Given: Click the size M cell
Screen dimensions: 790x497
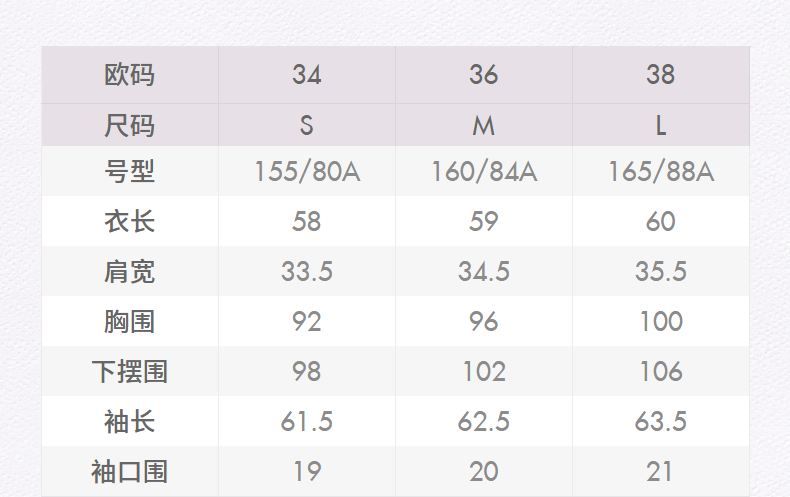Looking at the screenshot, I should pyautogui.click(x=484, y=126).
